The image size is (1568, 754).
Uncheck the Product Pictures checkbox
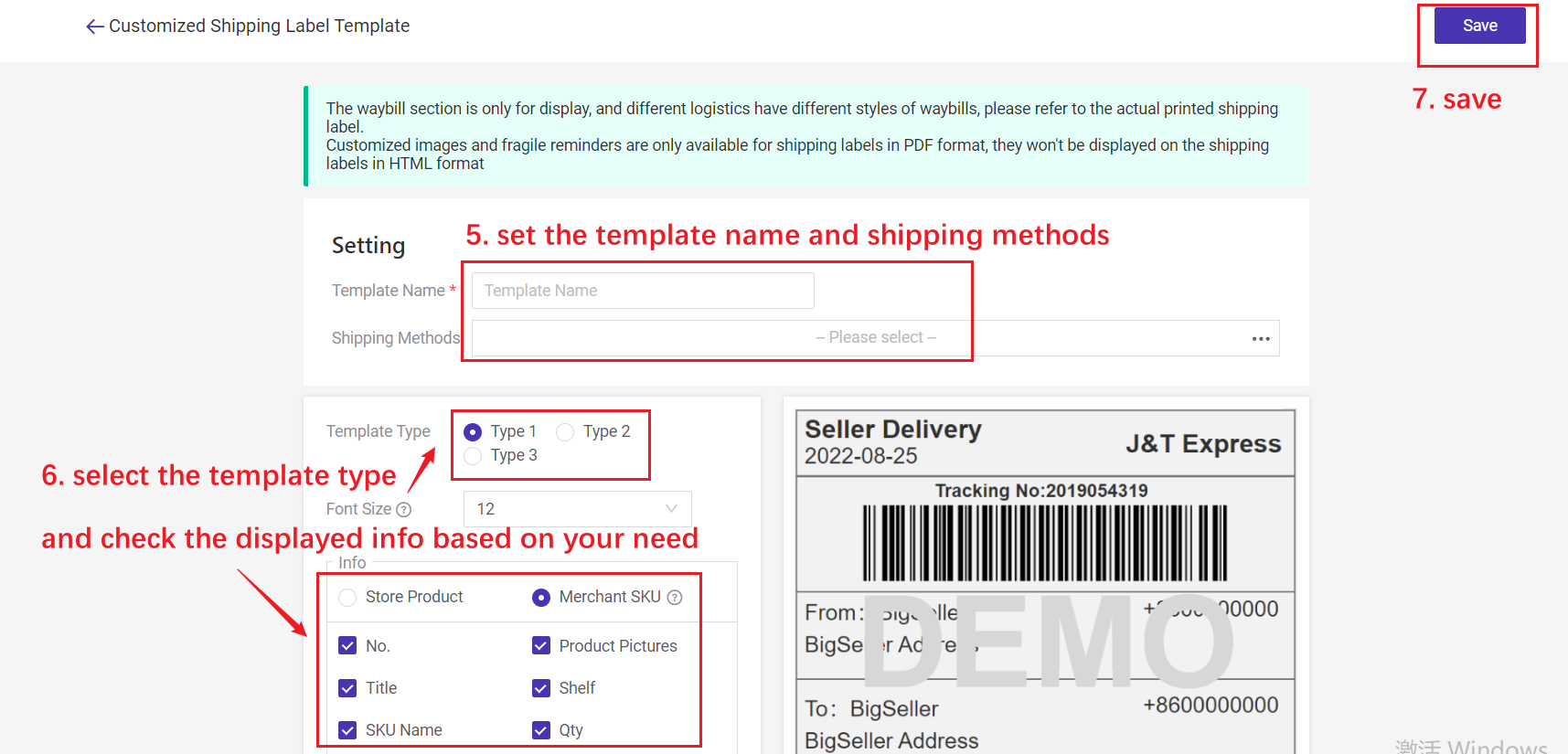[541, 646]
